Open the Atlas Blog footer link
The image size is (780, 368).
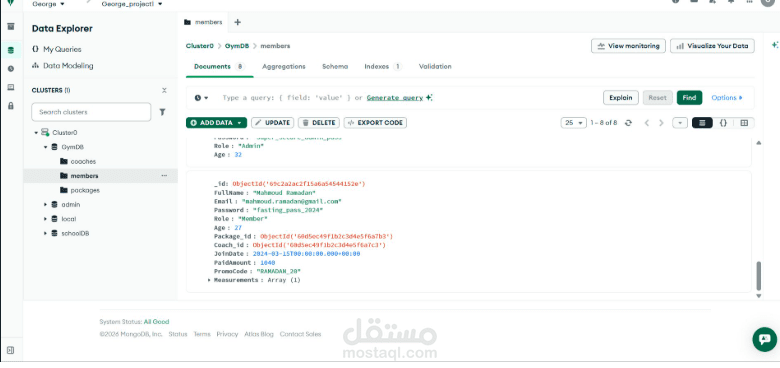coord(259,335)
